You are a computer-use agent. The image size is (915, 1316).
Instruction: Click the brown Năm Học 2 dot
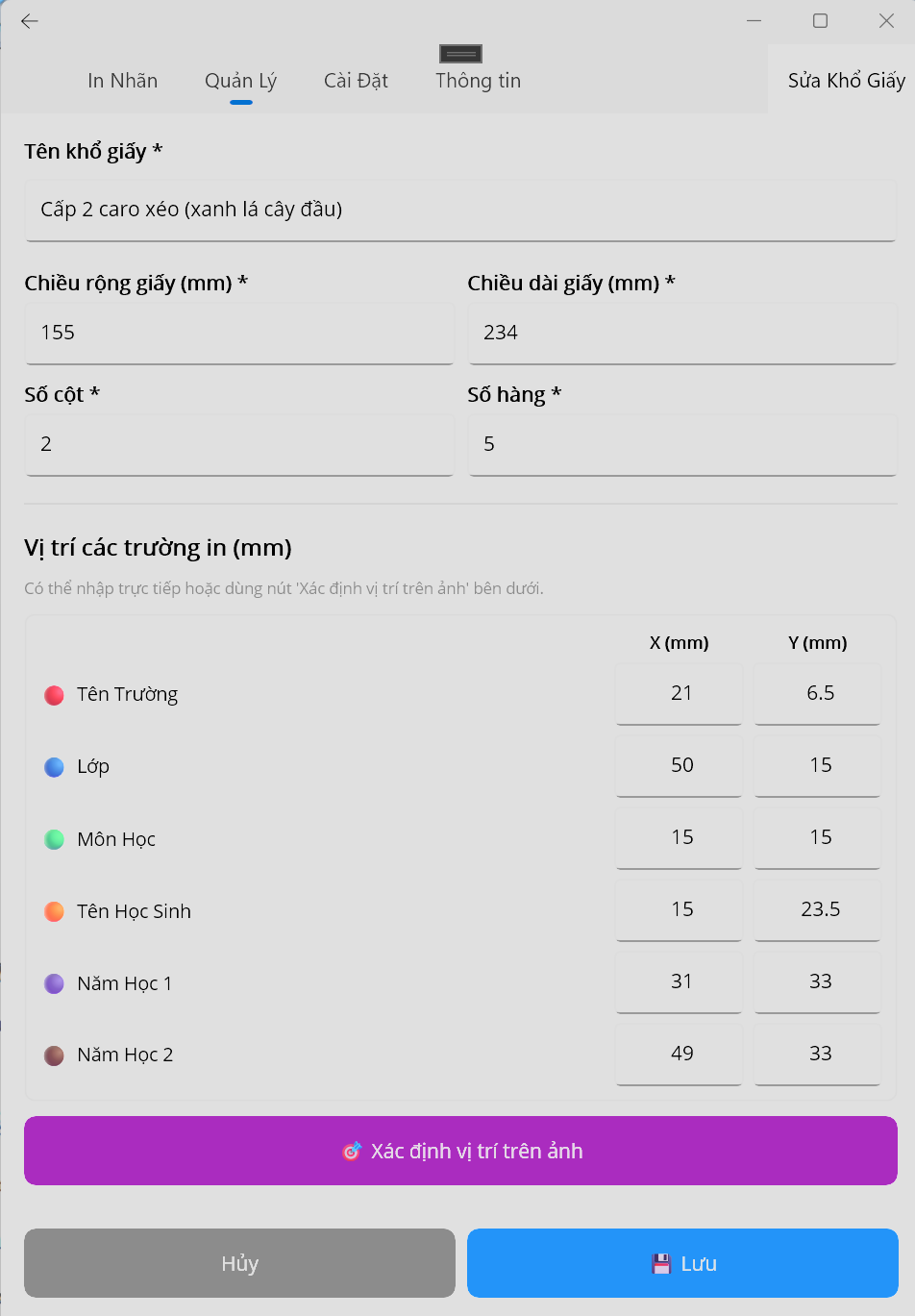(x=54, y=1055)
